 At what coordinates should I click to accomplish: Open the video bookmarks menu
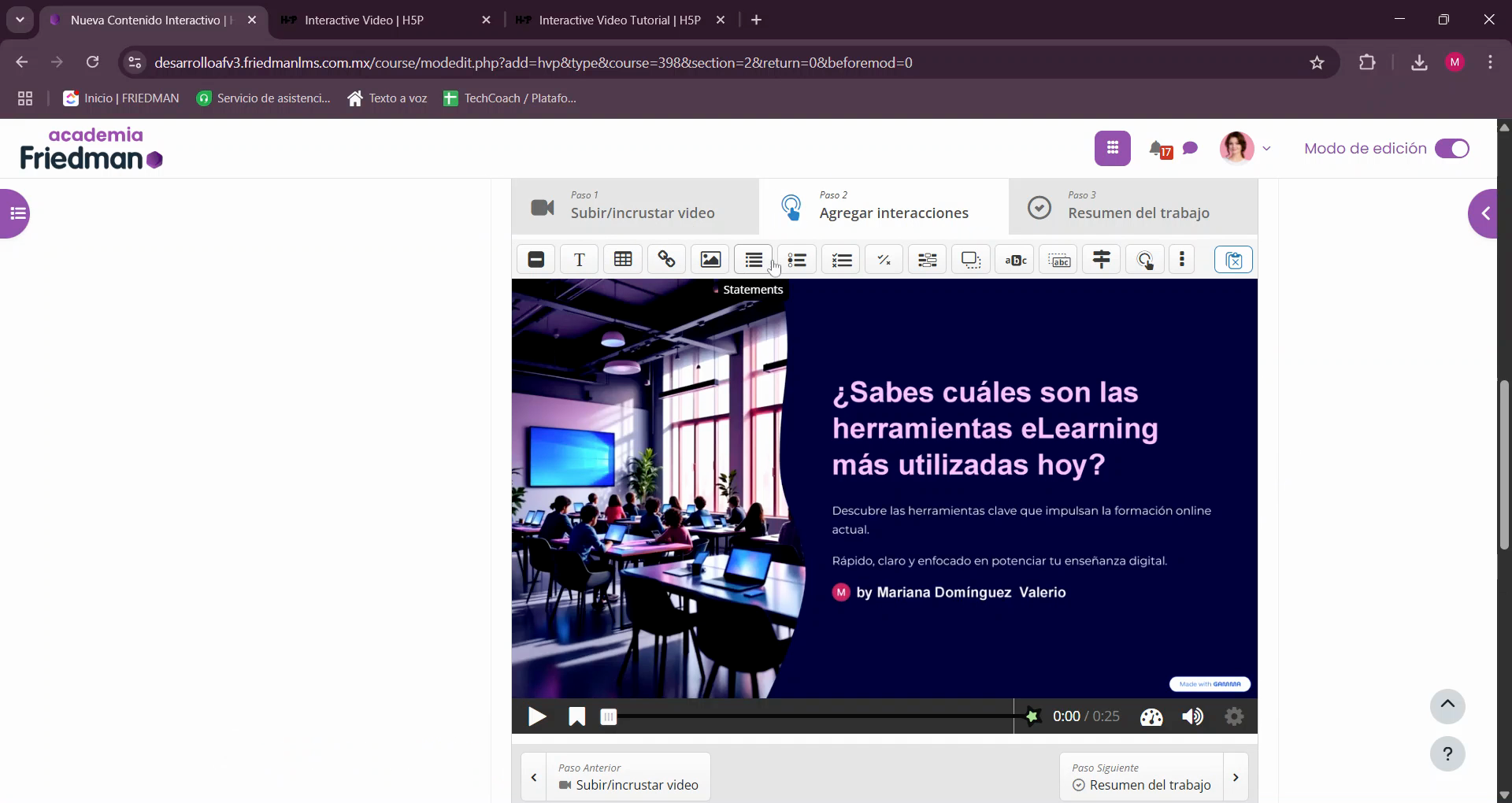[576, 716]
